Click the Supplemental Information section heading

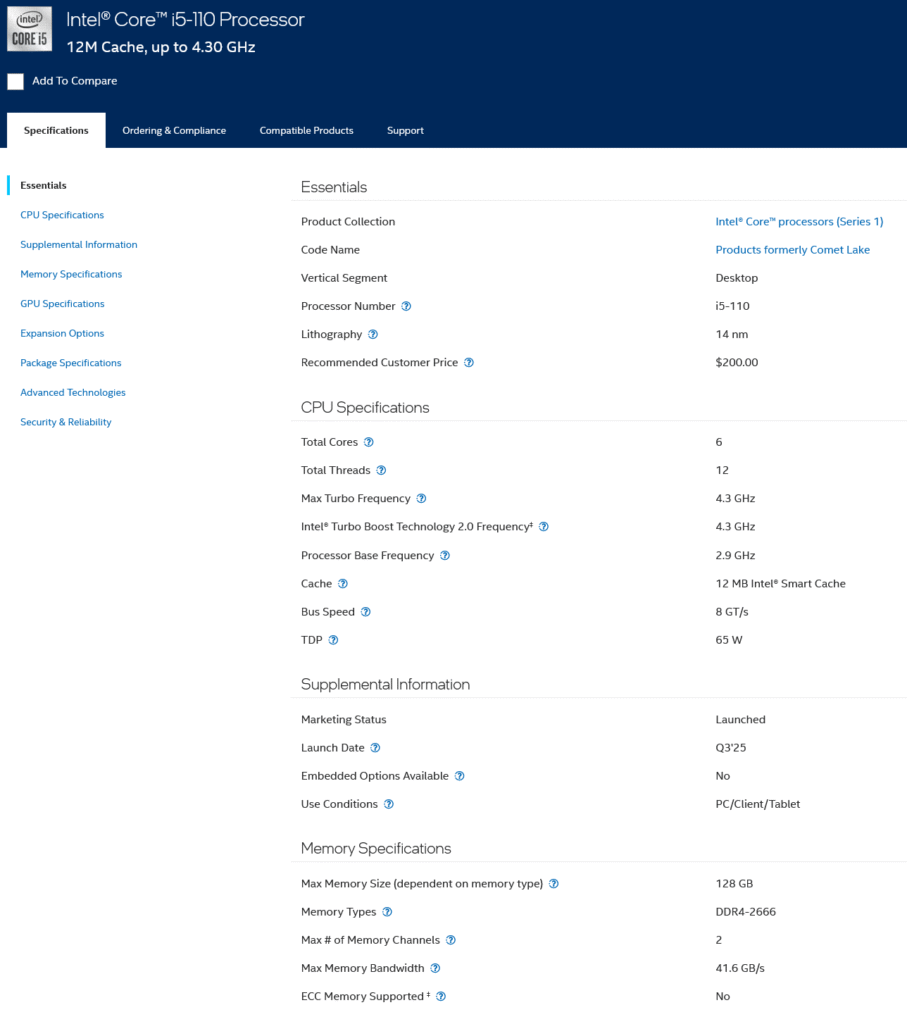385,684
